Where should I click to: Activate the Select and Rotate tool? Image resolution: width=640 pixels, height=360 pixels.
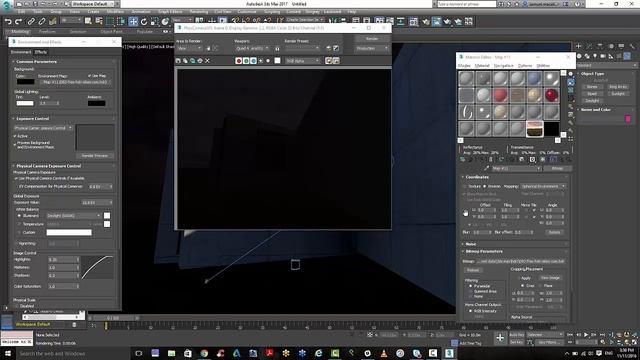click(144, 21)
